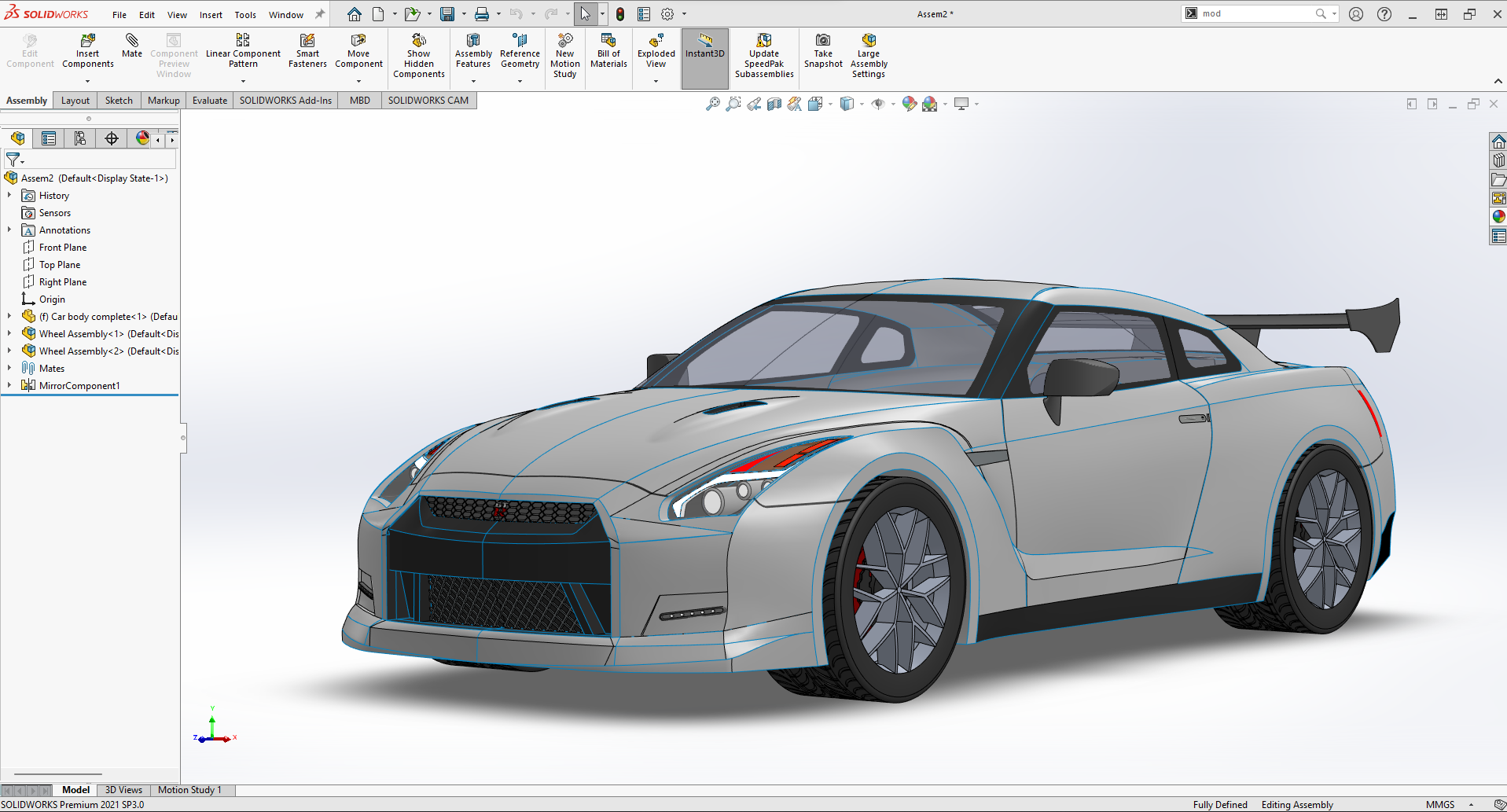The image size is (1507, 812).
Task: Select the Move Component tool
Action: point(358,51)
